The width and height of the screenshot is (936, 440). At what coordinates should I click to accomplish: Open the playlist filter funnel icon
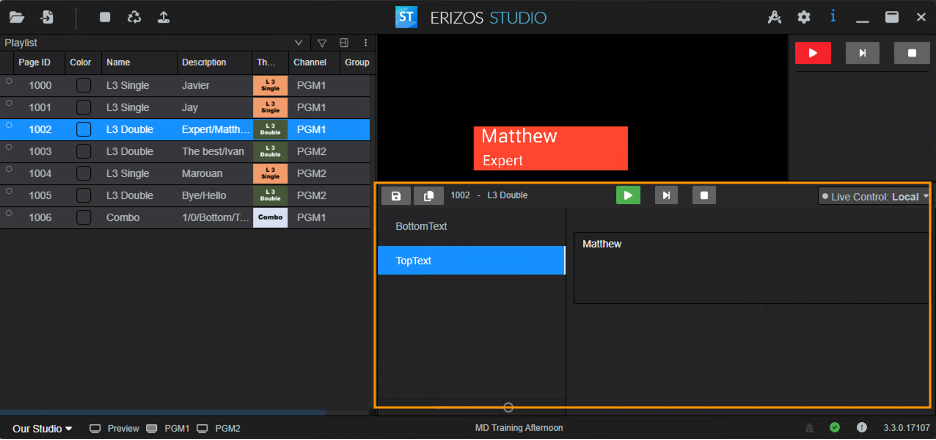pyautogui.click(x=322, y=43)
